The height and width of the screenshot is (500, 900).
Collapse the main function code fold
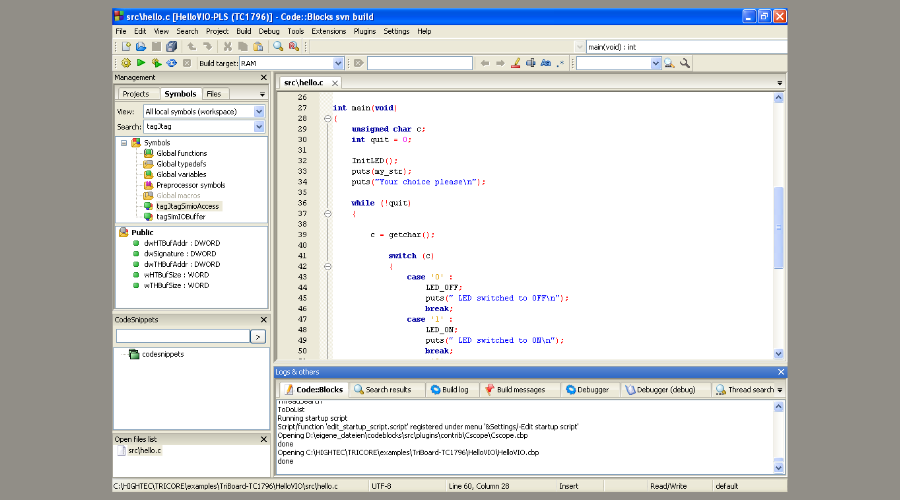pyautogui.click(x=326, y=119)
